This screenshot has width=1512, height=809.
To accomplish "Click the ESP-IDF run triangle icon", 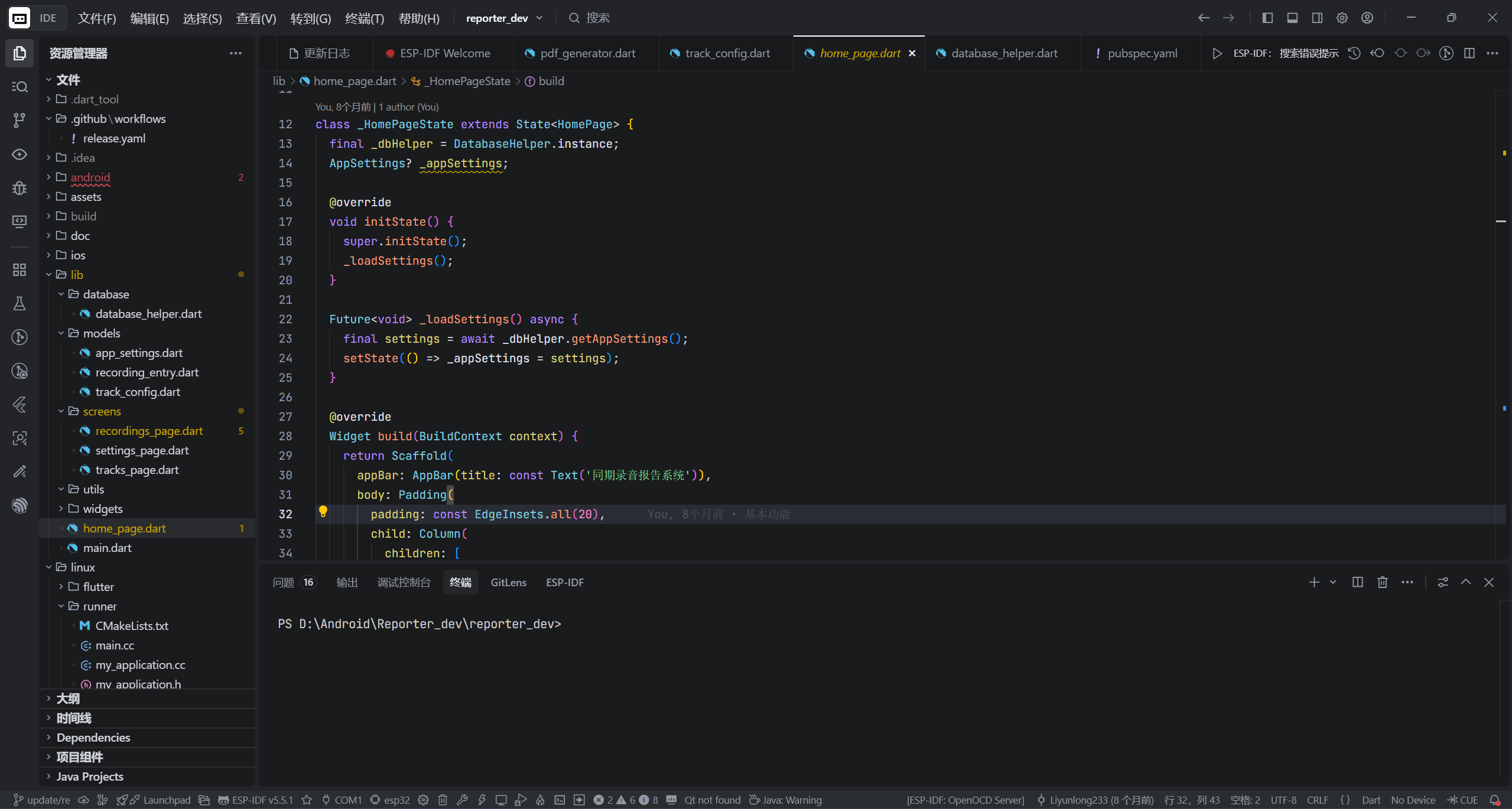I will point(1217,53).
